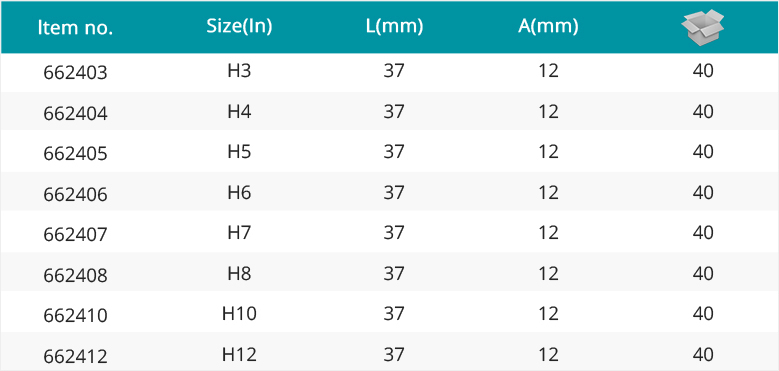Click the H10 size cell
779x371 pixels.
(x=239, y=313)
